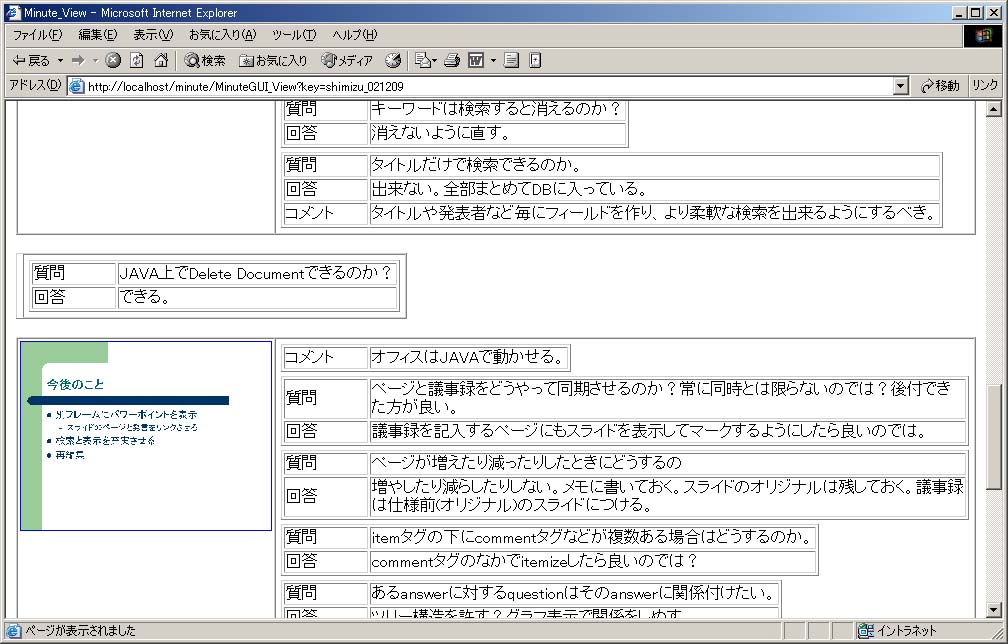Viewport: 1008px width, 644px height.
Task: Click answer starting 増やしたり減らしたりしない
Action: pyautogui.click(x=667, y=496)
